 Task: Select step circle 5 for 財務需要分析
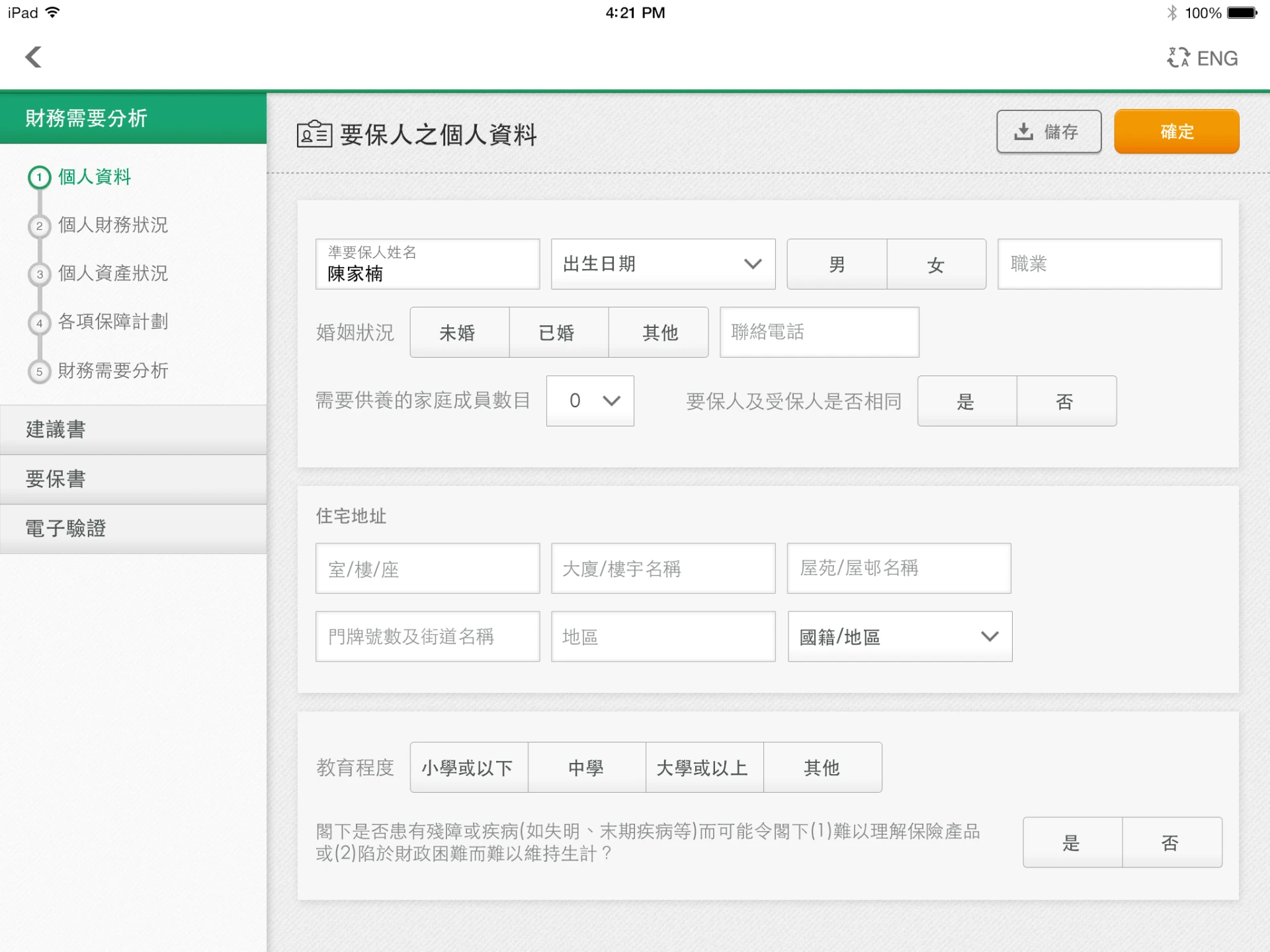[40, 372]
